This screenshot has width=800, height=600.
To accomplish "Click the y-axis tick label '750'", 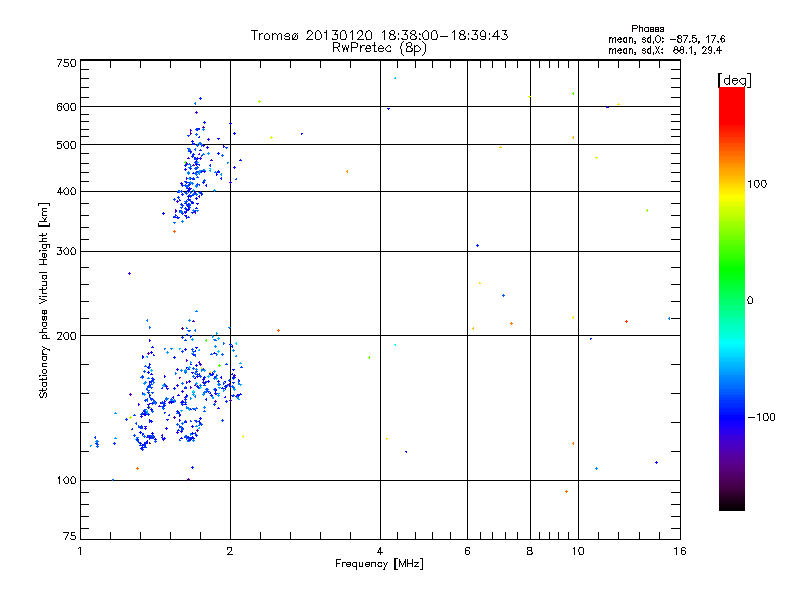I will [x=66, y=63].
